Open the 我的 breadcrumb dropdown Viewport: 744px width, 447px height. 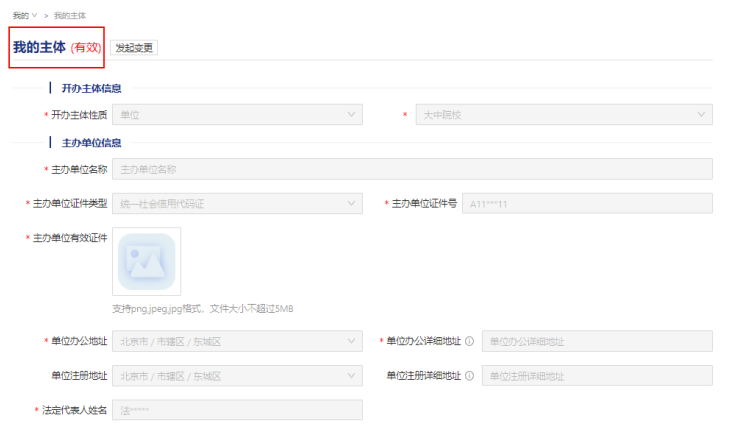(x=25, y=15)
